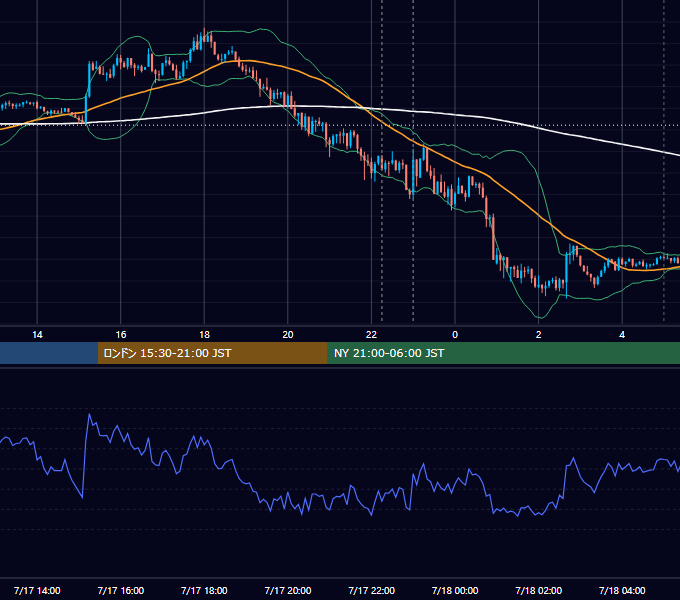Select the 0 hour label on time axis
Image resolution: width=680 pixels, height=600 pixels.
[x=455, y=335]
